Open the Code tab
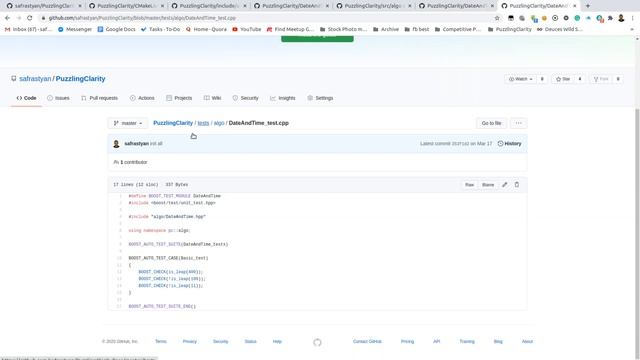The width and height of the screenshot is (640, 360). (x=26, y=98)
